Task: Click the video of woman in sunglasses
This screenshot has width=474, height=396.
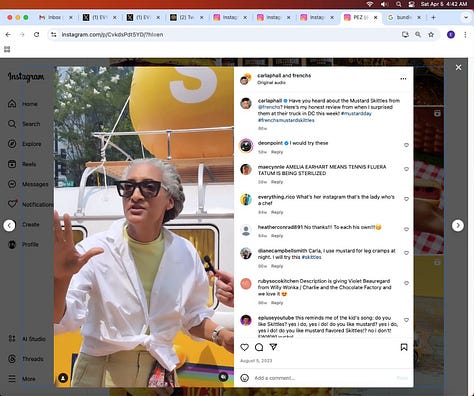Action: coord(144,227)
